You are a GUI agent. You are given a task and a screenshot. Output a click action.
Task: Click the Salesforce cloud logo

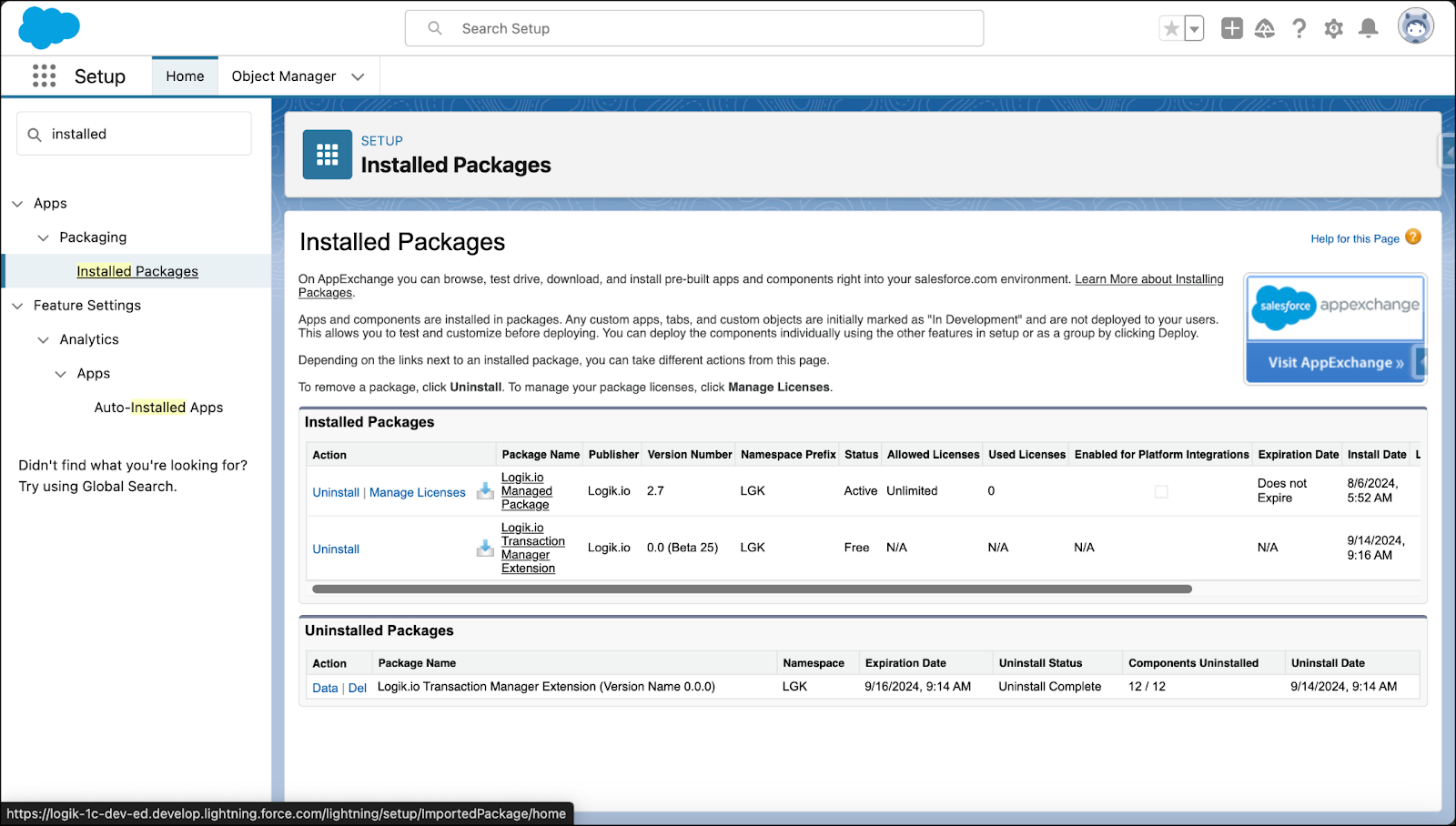tap(49, 27)
